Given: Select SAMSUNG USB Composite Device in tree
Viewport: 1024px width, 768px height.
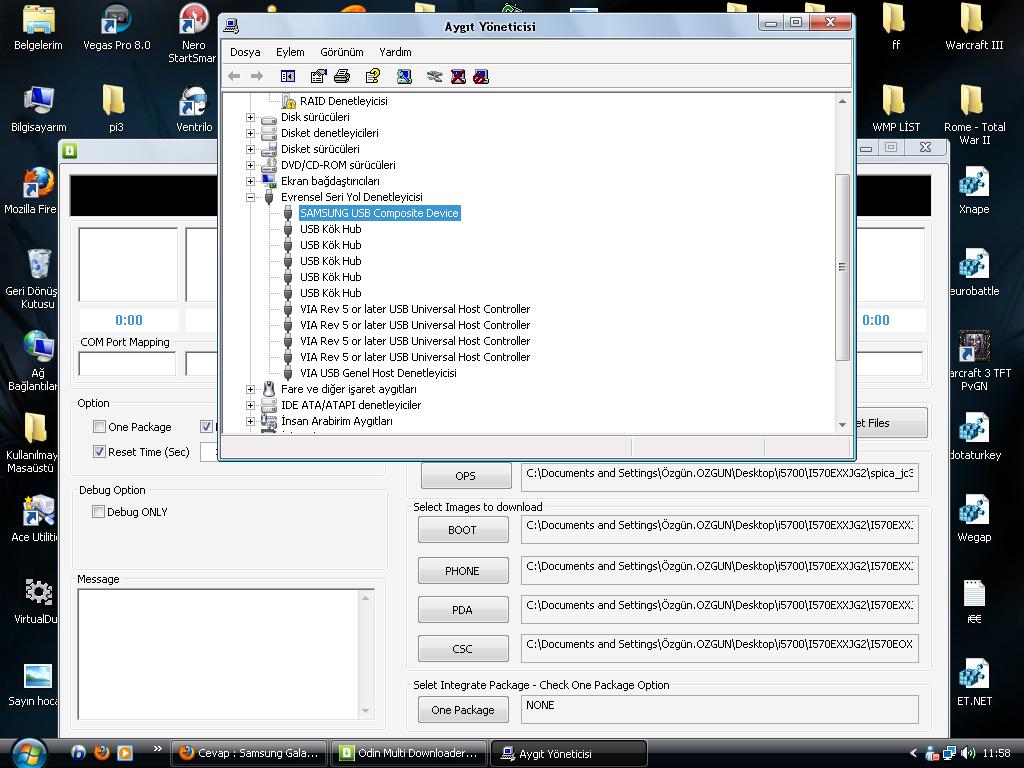Looking at the screenshot, I should point(379,213).
